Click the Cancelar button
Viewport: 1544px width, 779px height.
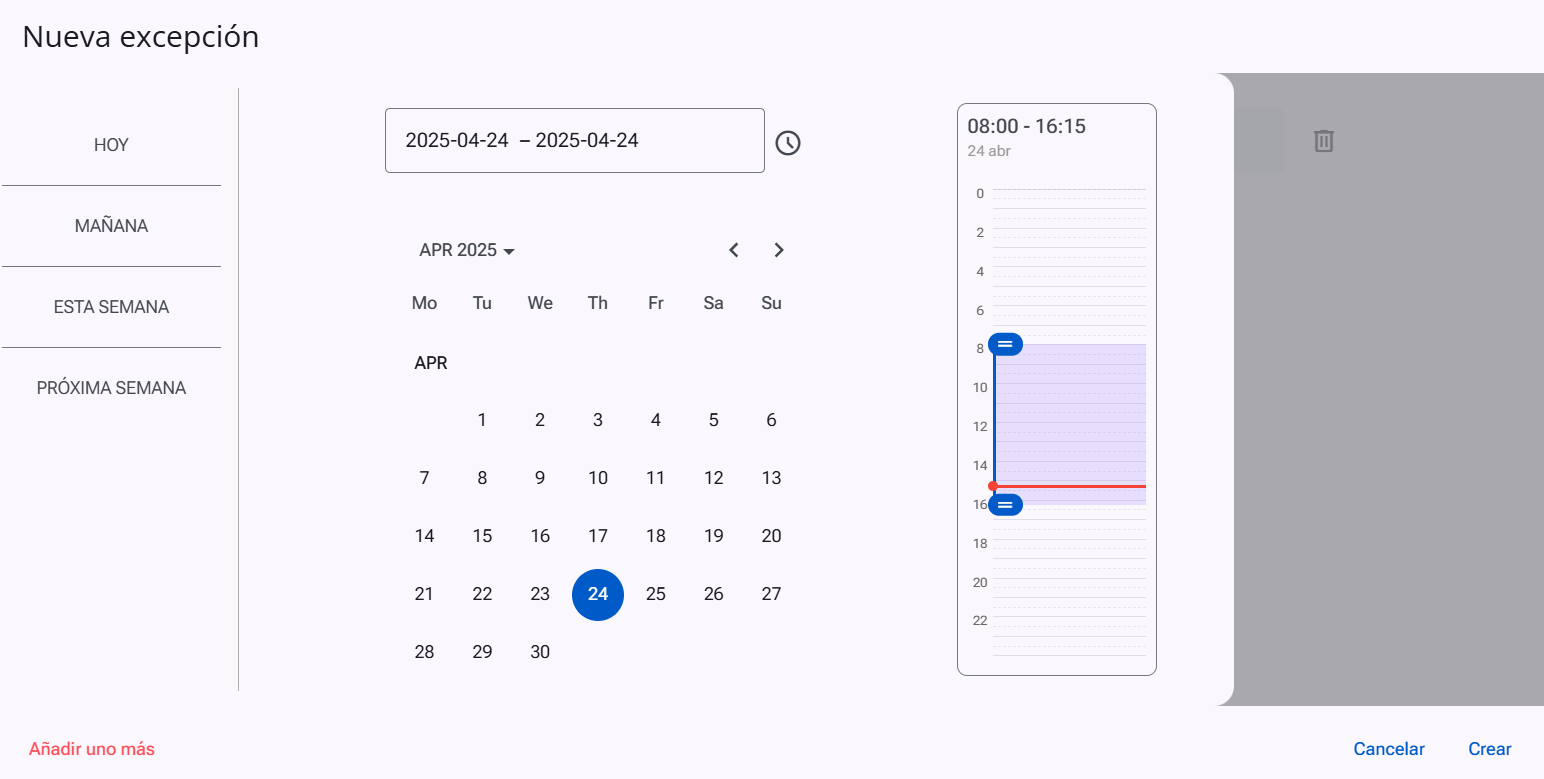1389,749
